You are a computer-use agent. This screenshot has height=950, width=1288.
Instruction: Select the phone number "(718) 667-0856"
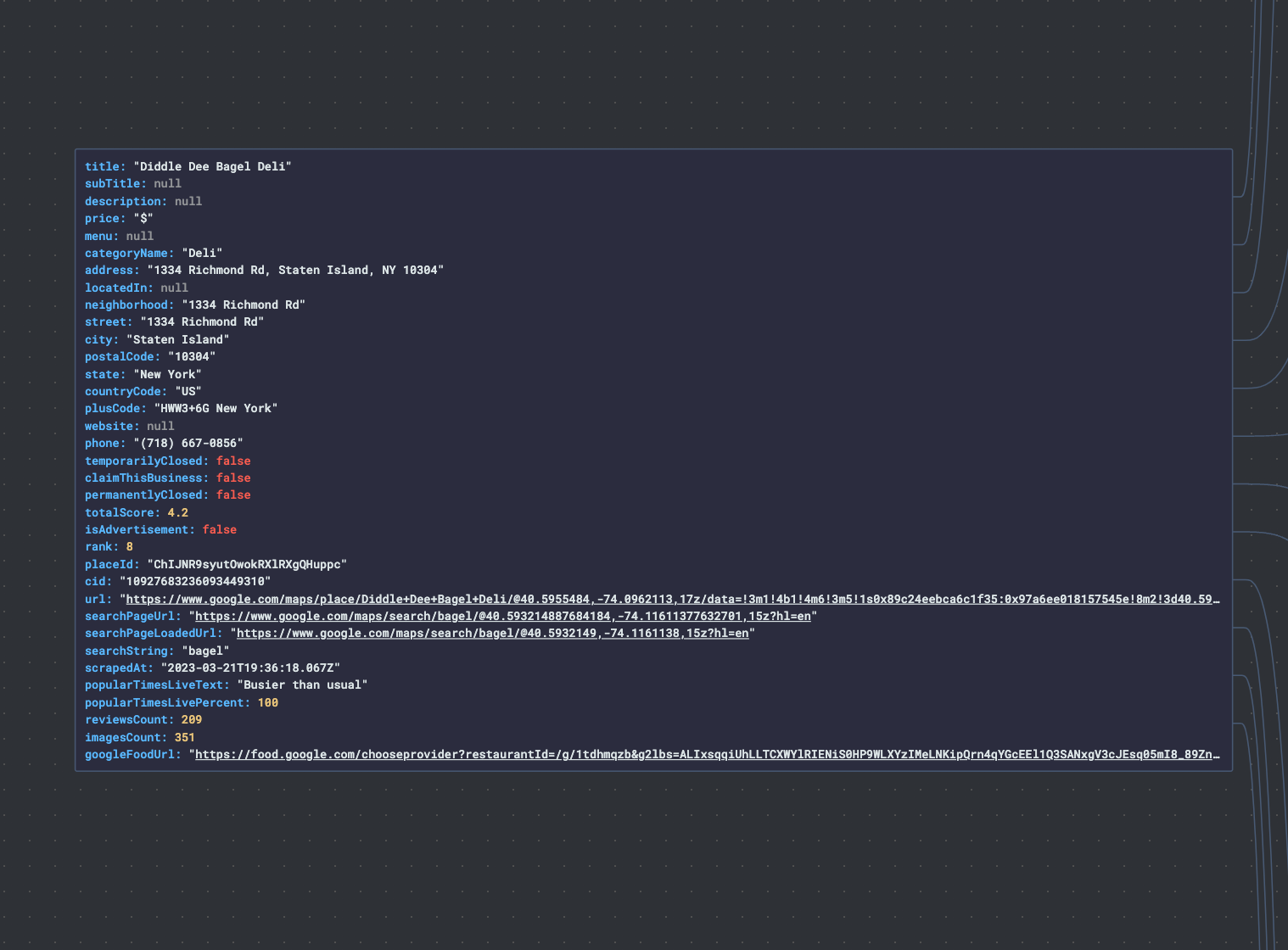(188, 443)
